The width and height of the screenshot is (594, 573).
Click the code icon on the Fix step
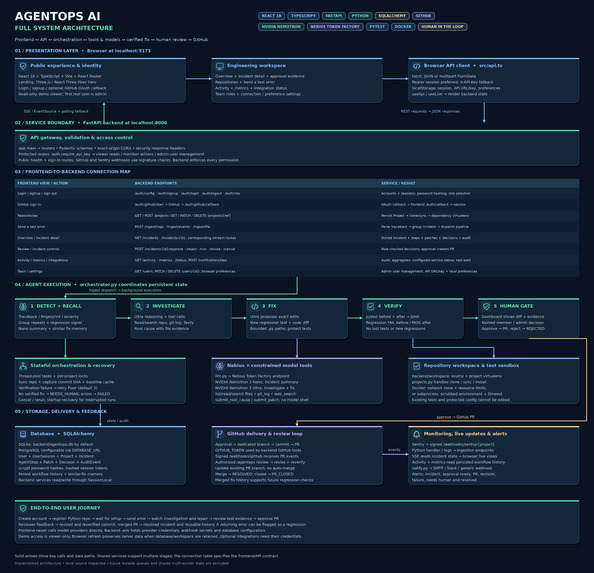255,306
